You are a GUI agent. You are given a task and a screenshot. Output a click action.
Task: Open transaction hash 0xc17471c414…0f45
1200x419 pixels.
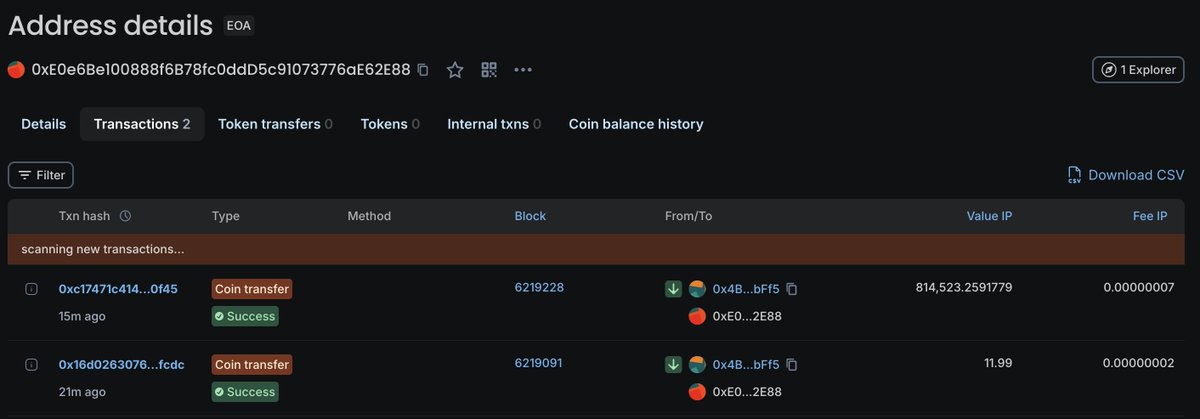pyautogui.click(x=118, y=289)
